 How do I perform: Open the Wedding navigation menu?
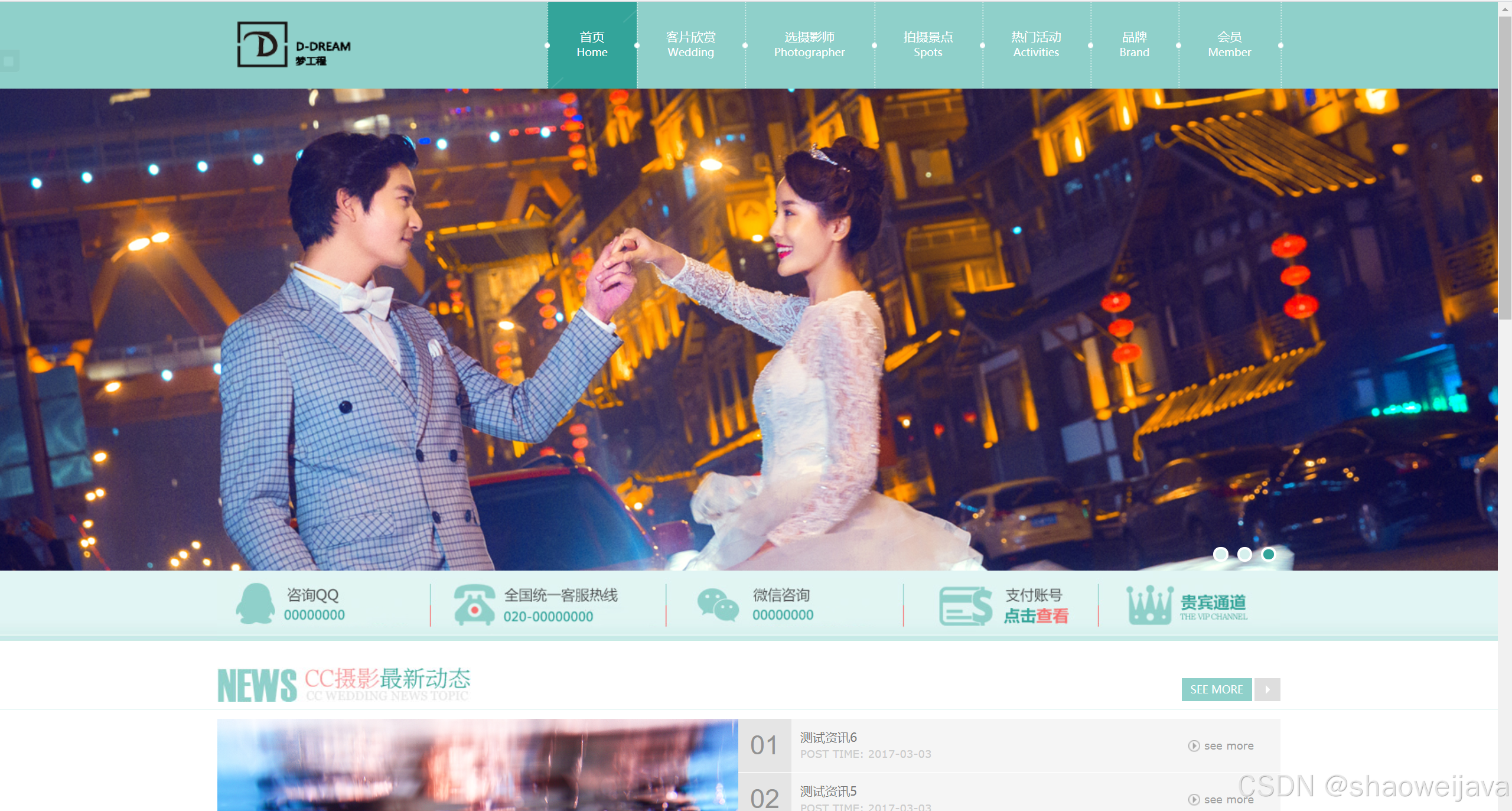(x=690, y=45)
